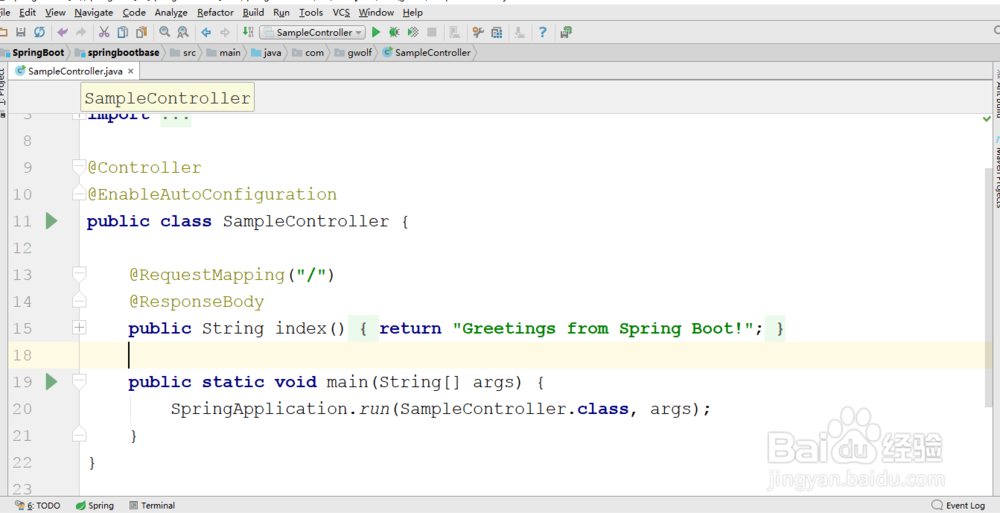The image size is (1000, 513).
Task: Open the Event Log
Action: pos(959,505)
